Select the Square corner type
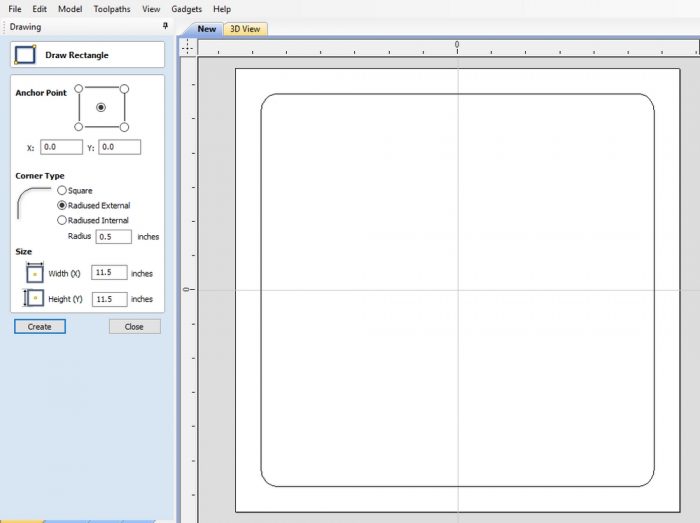This screenshot has height=523, width=700. point(62,190)
